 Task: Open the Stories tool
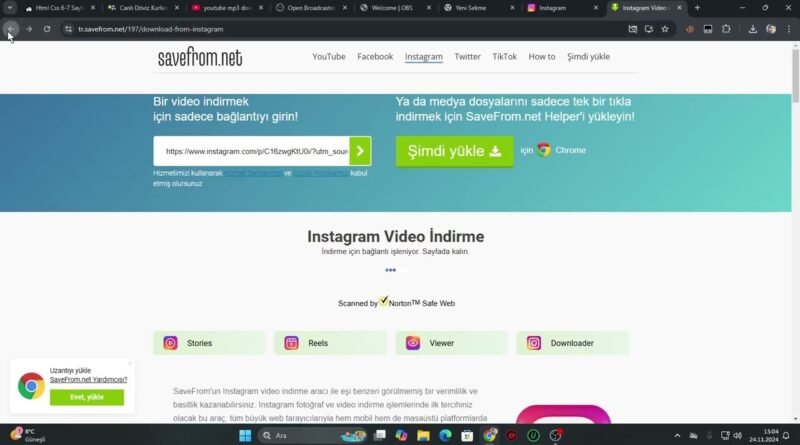tap(209, 343)
